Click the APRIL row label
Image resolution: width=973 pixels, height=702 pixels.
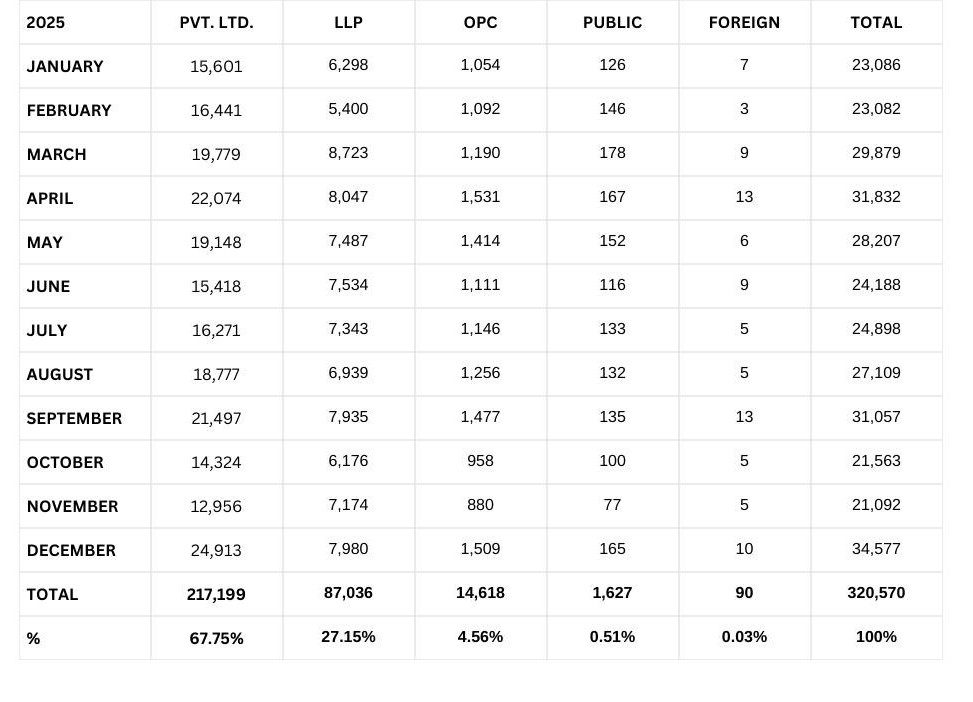50,198
